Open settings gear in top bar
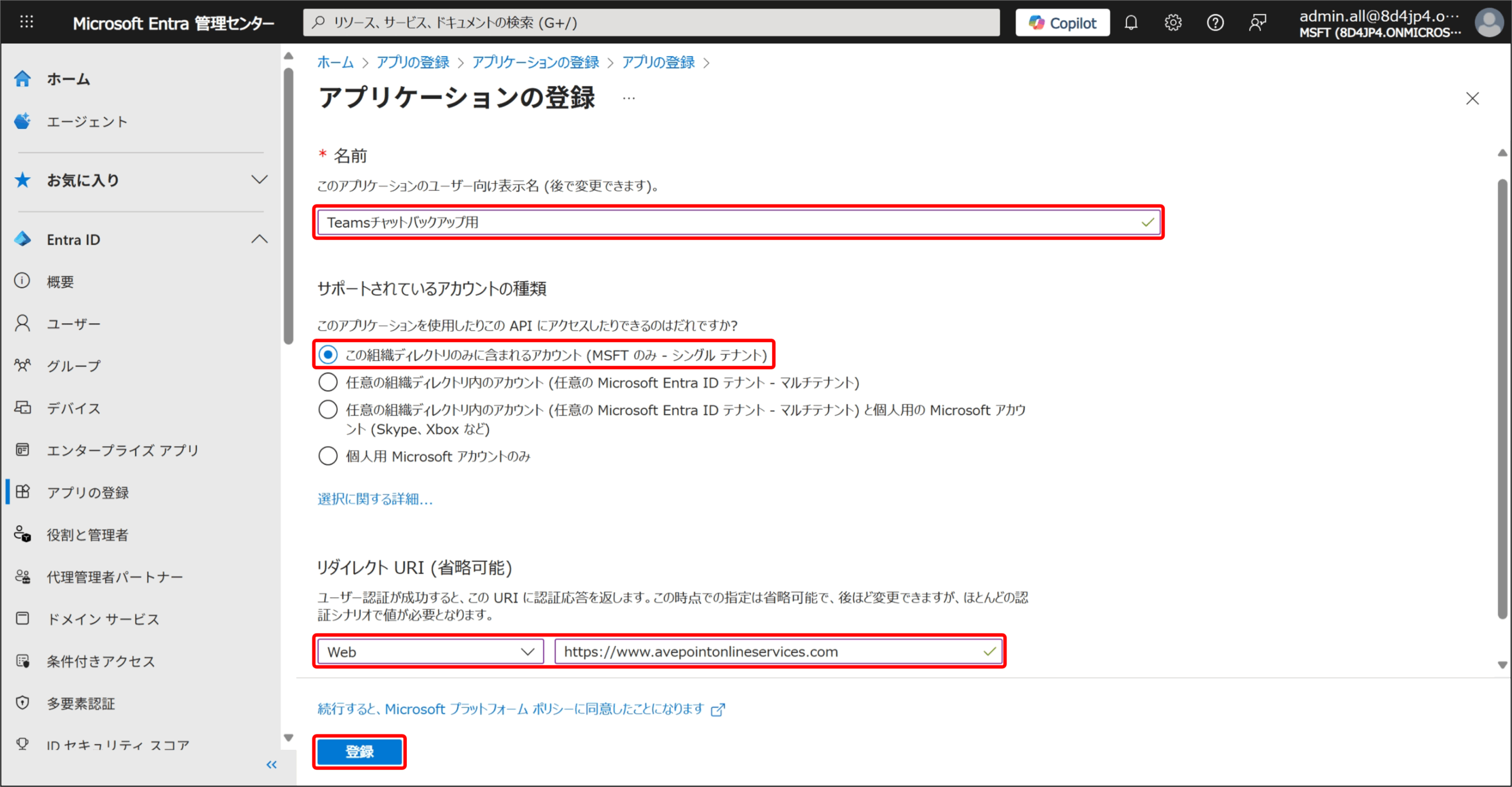1512x787 pixels. pos(1172,23)
